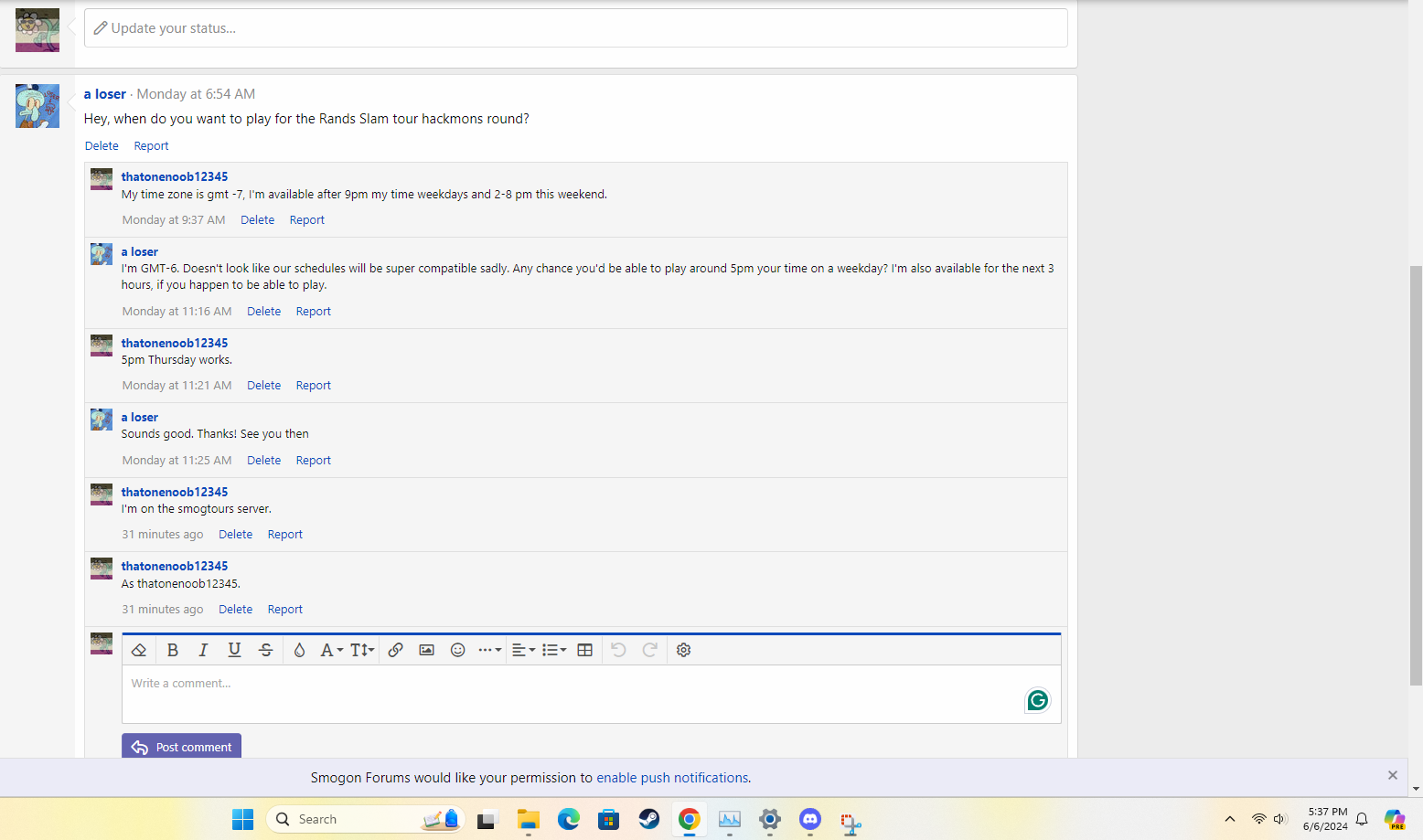This screenshot has height=840, width=1423.
Task: Click the Grammarly icon in comment box
Action: [1037, 700]
